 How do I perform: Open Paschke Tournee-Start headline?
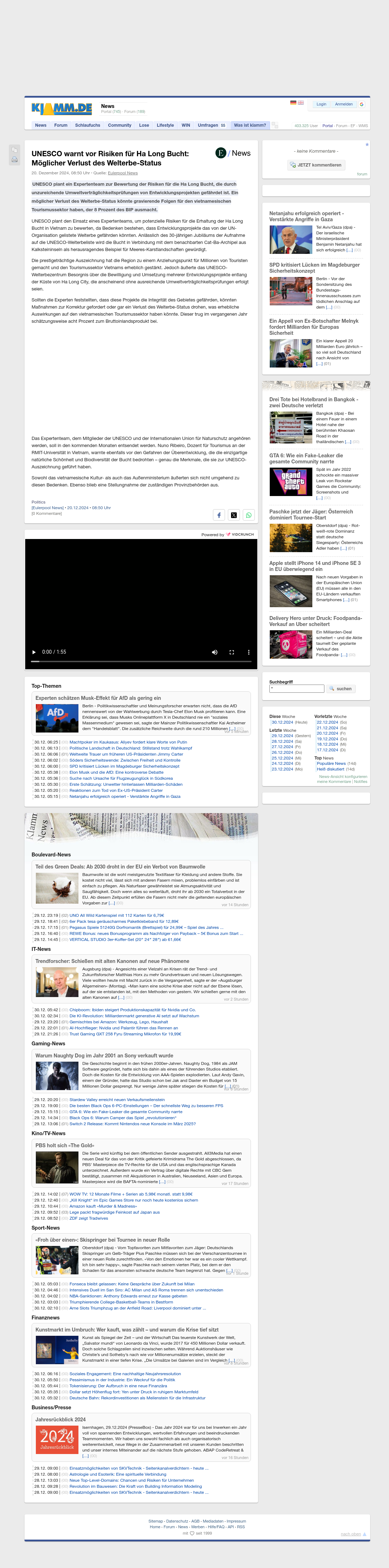tap(311, 514)
